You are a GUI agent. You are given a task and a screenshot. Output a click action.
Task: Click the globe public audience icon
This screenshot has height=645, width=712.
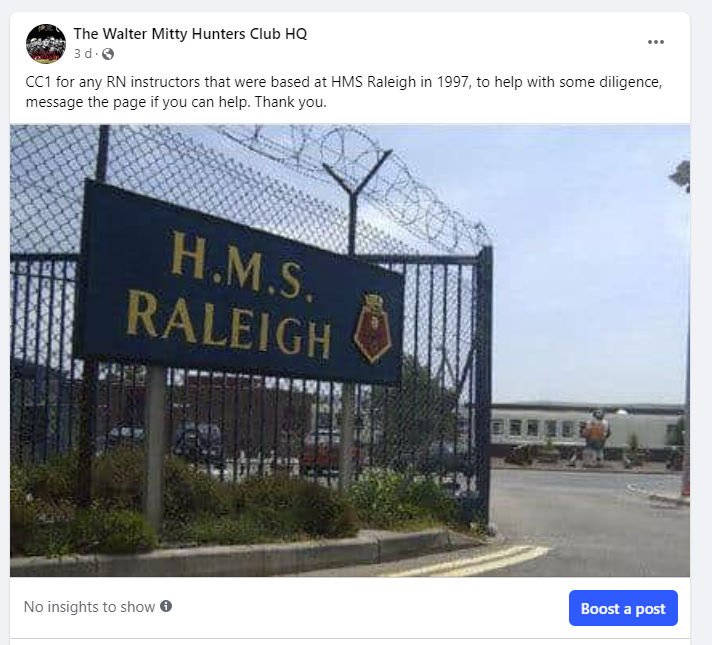108,54
